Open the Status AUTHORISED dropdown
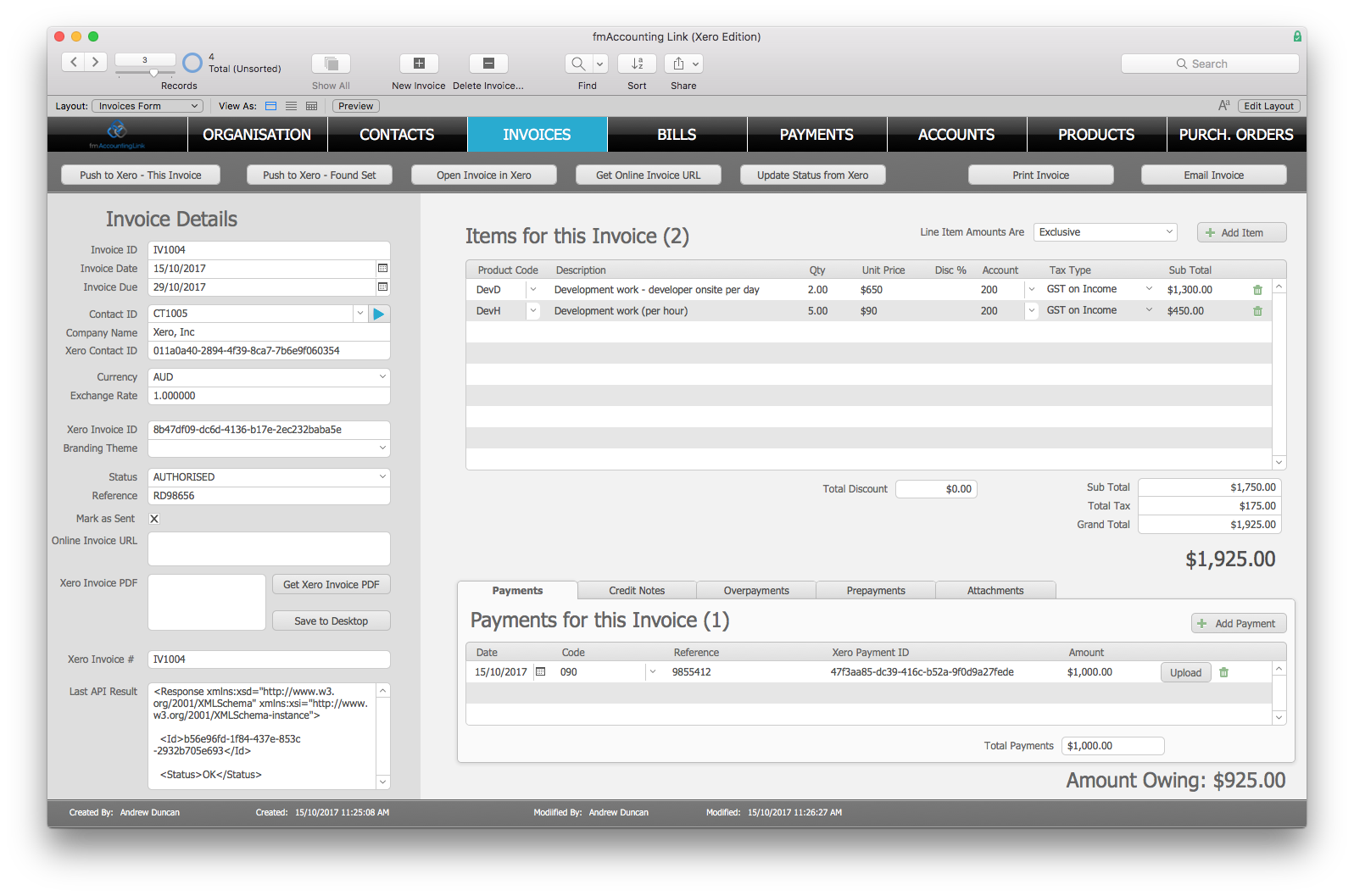This screenshot has height=896, width=1354. pos(269,477)
